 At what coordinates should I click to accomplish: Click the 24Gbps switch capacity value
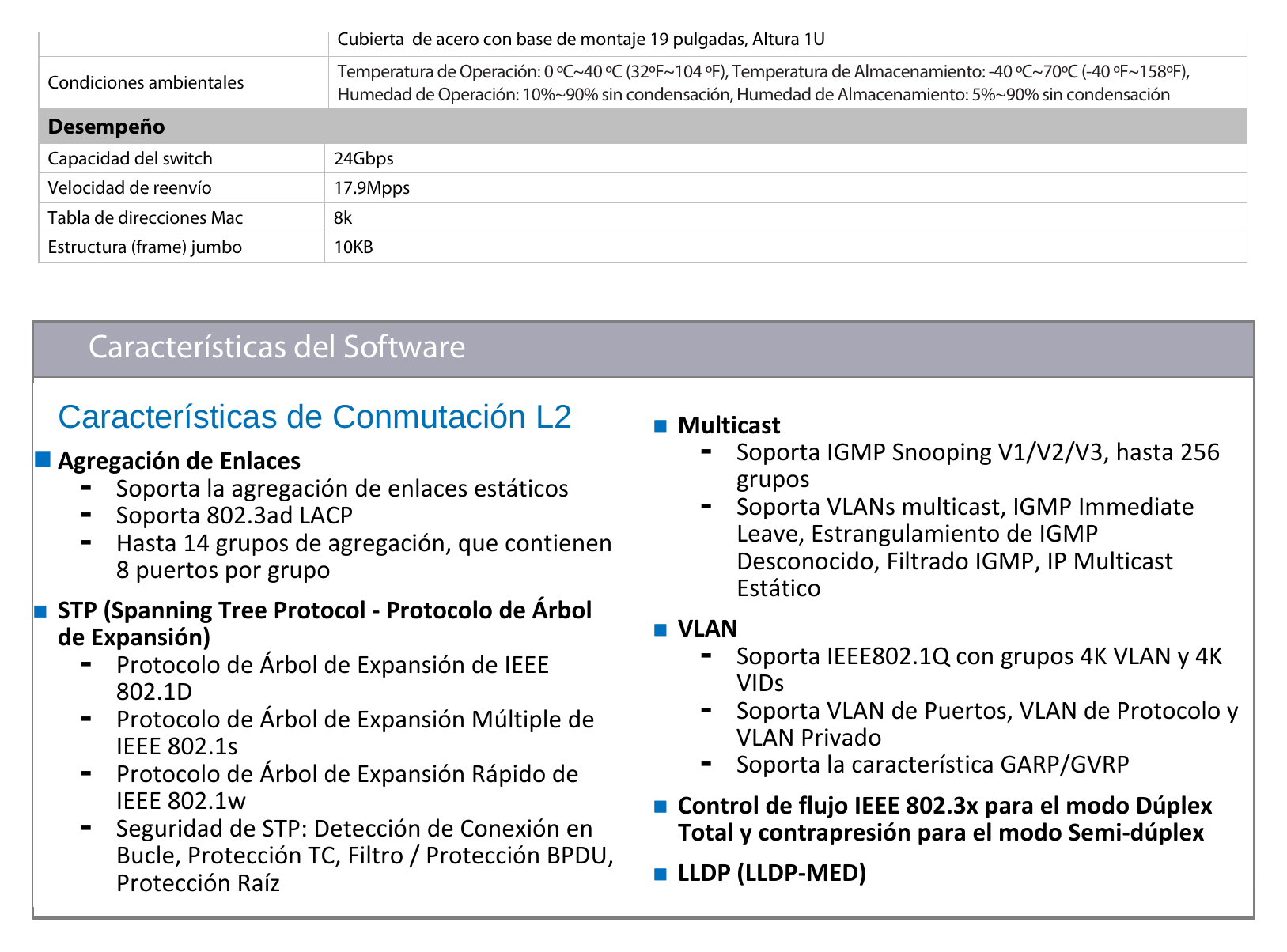tap(364, 158)
